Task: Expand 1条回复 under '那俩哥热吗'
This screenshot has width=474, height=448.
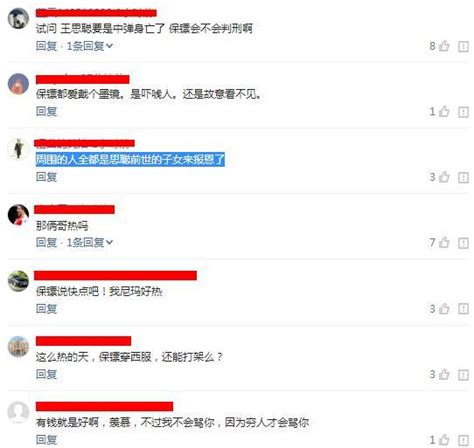Action: coord(90,242)
